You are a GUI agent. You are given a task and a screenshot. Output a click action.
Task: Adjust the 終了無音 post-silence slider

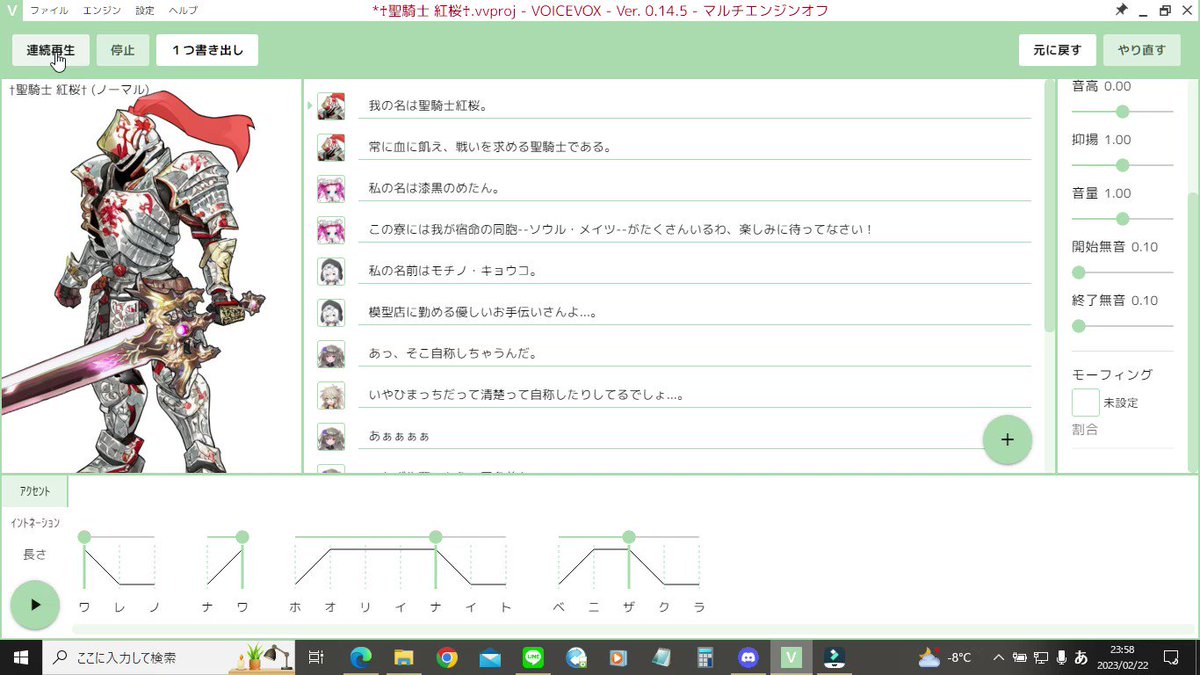pyautogui.click(x=1122, y=325)
